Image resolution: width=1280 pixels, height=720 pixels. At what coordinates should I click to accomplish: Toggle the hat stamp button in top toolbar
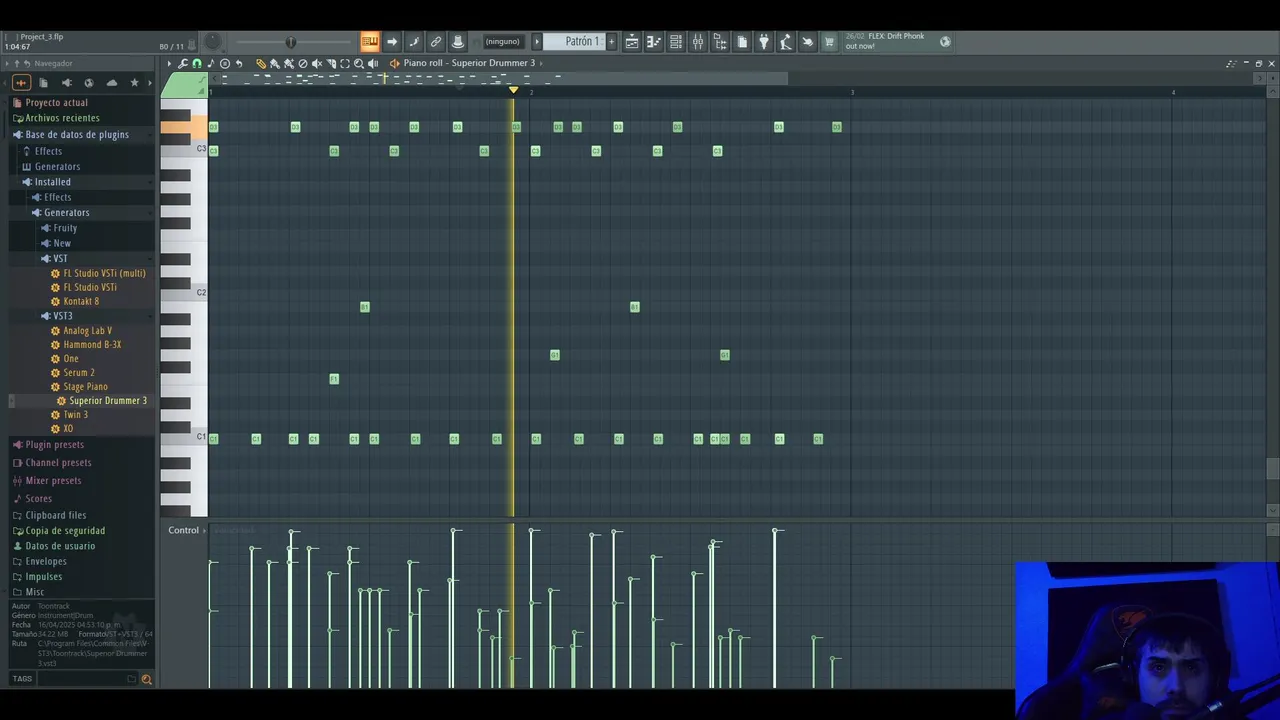coord(458,41)
